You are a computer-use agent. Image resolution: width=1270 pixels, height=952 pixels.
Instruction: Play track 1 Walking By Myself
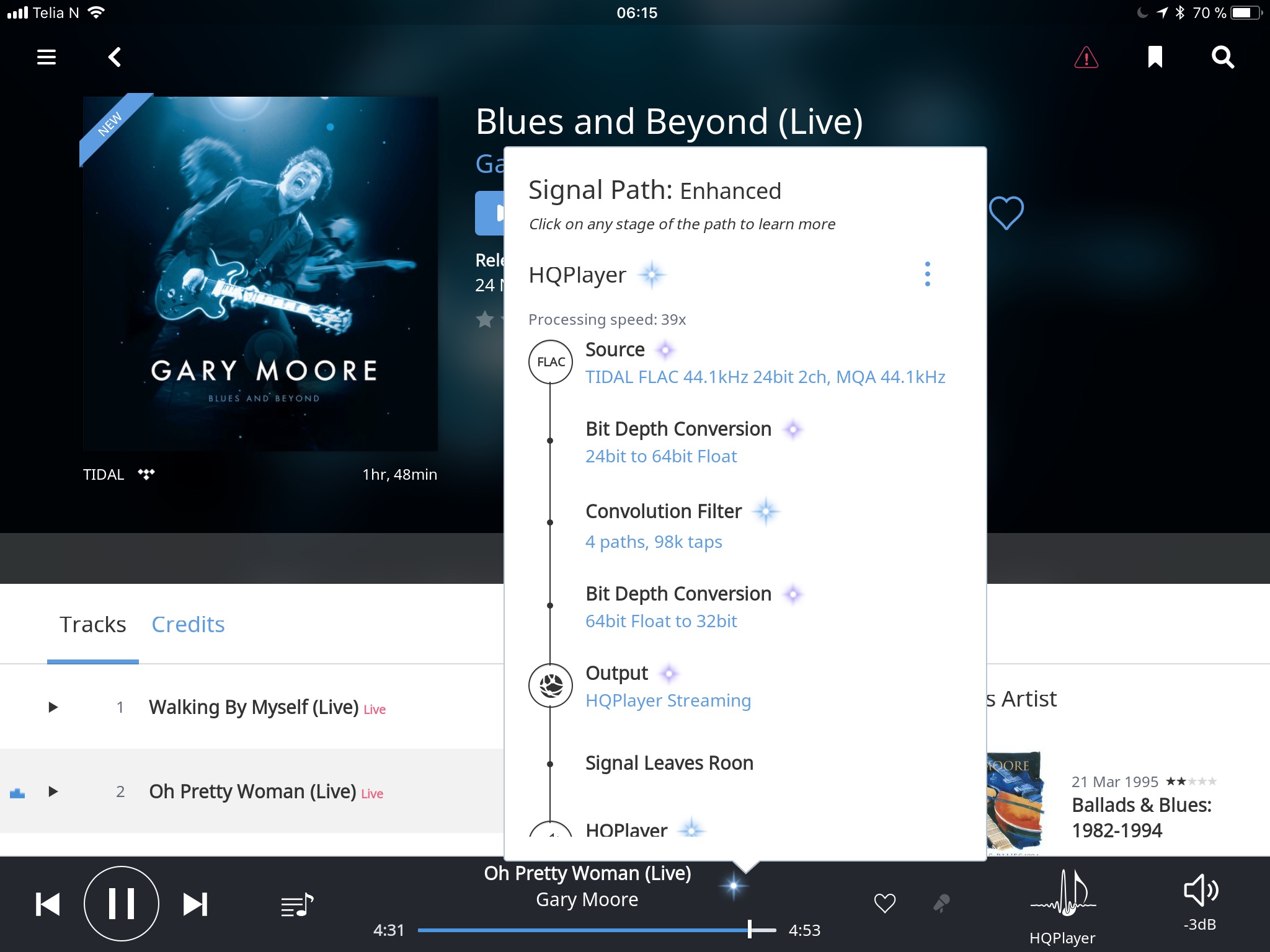coord(53,707)
